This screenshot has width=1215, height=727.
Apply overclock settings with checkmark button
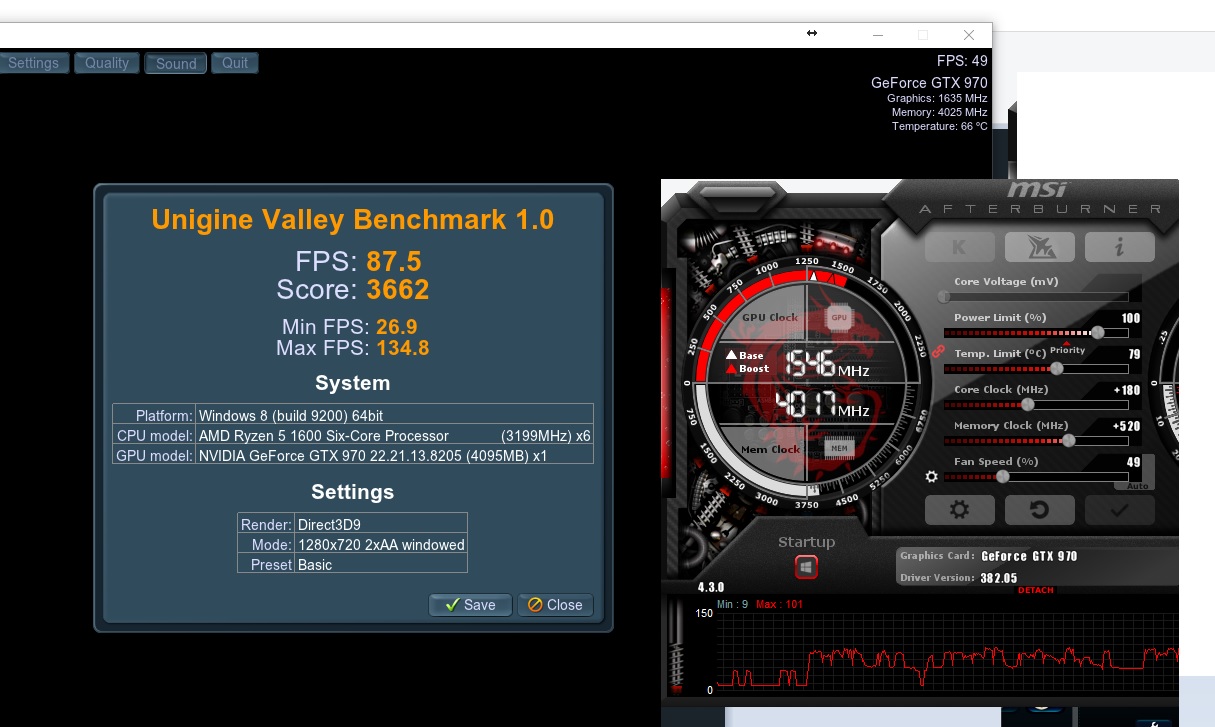pos(1119,510)
